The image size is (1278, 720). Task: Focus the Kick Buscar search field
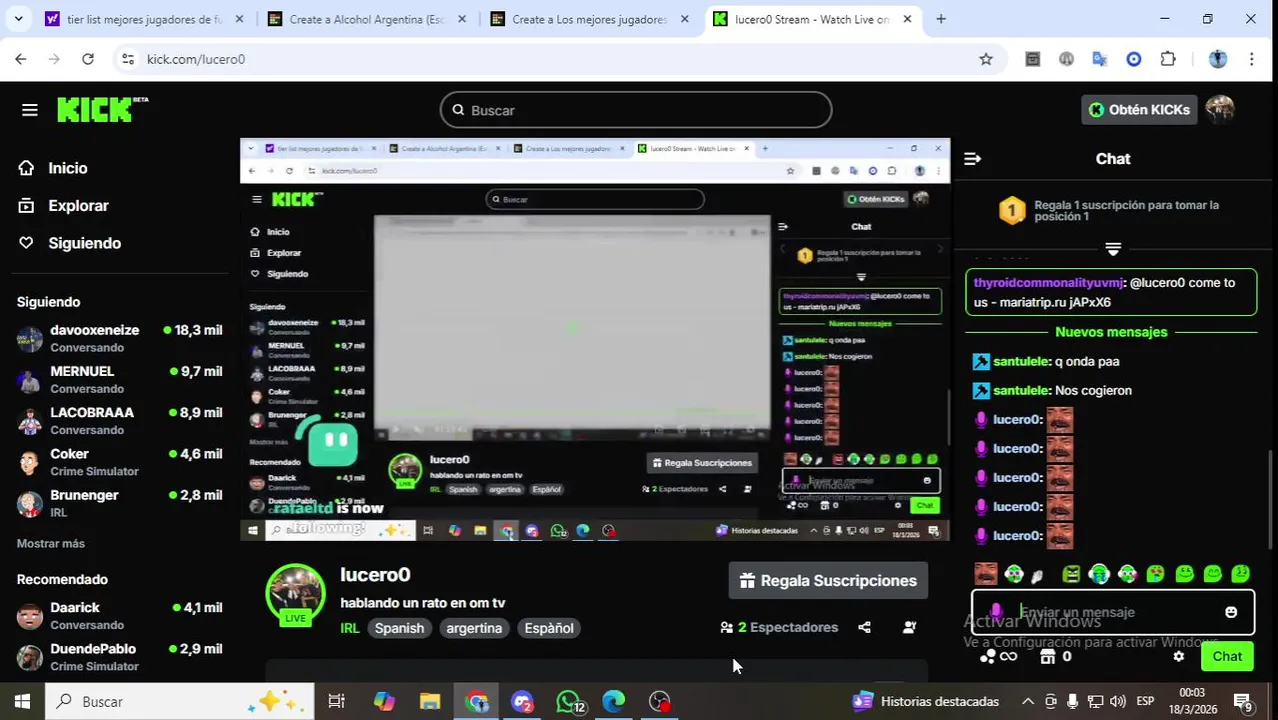(x=636, y=110)
